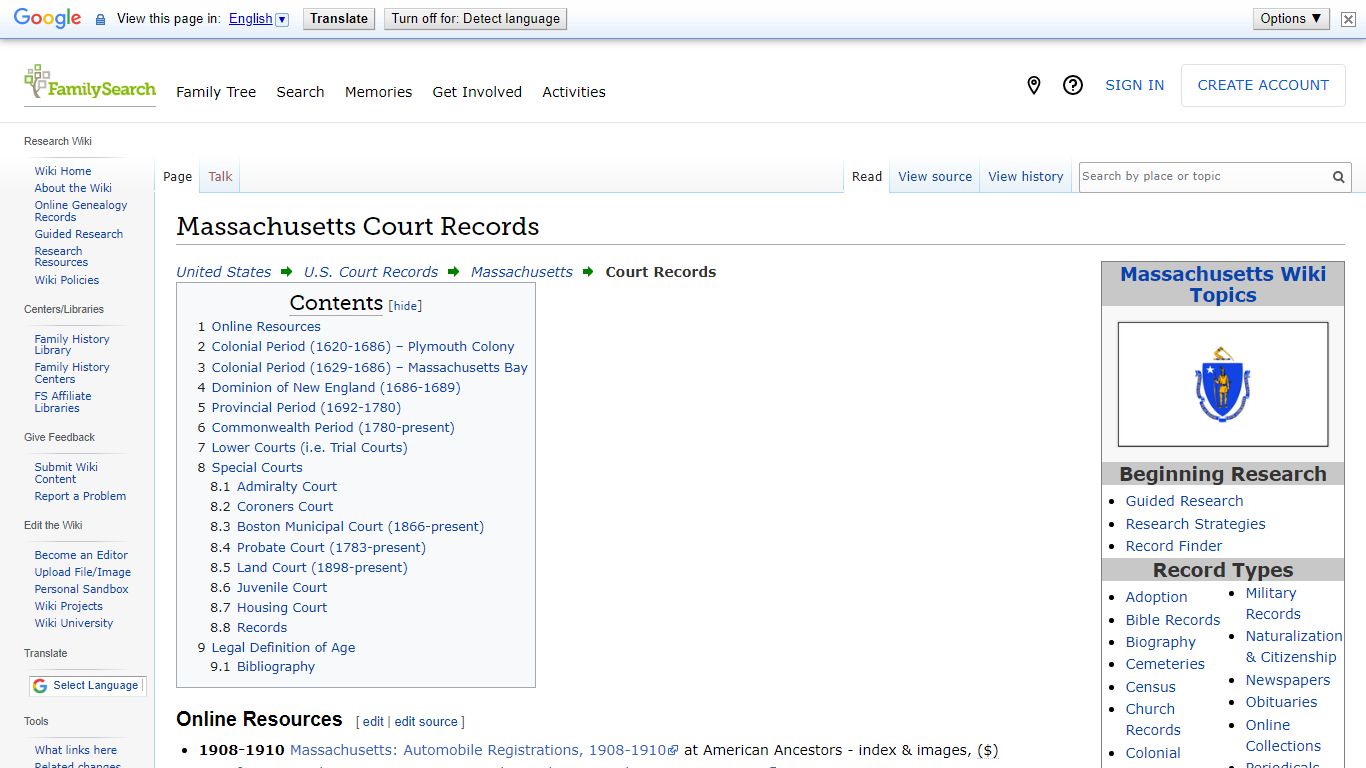Open About the Wiki link
The image size is (1366, 768).
click(73, 188)
